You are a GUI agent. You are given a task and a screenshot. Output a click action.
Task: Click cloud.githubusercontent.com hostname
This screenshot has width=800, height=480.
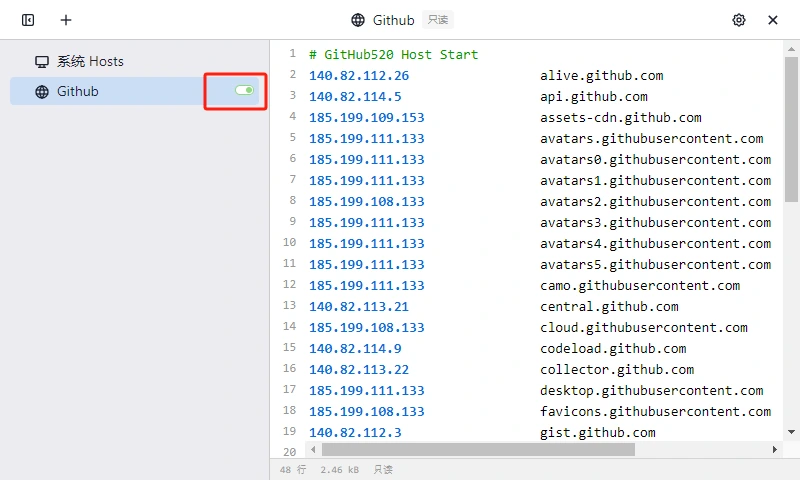pos(644,327)
